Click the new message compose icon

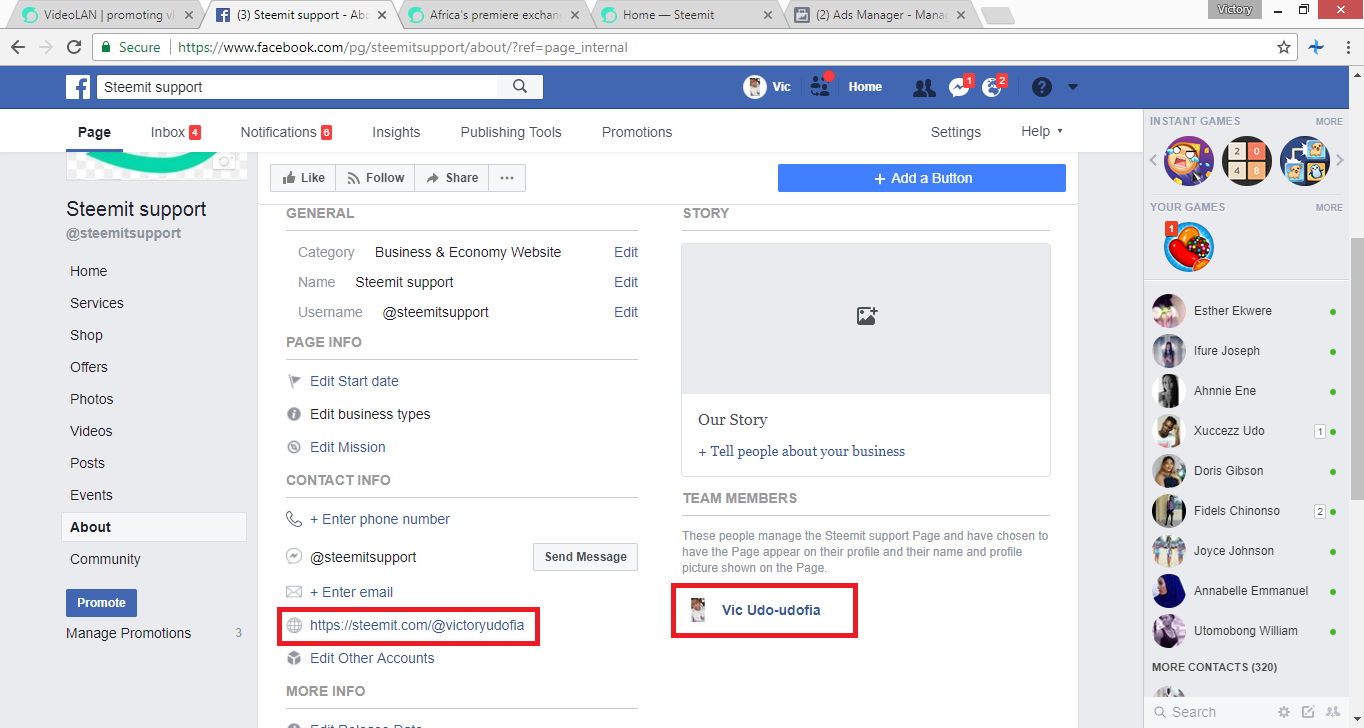[1308, 712]
